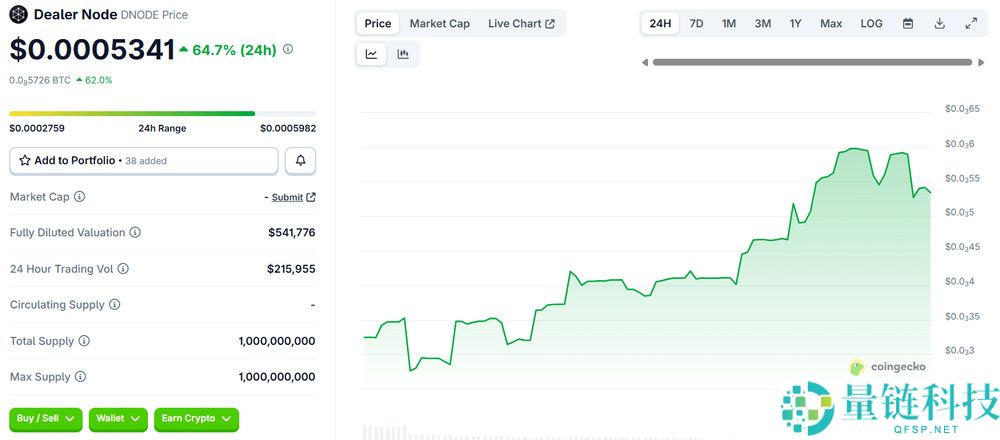Screen dimensions: 1000x440
Task: Download the chart data
Action: tap(939, 23)
